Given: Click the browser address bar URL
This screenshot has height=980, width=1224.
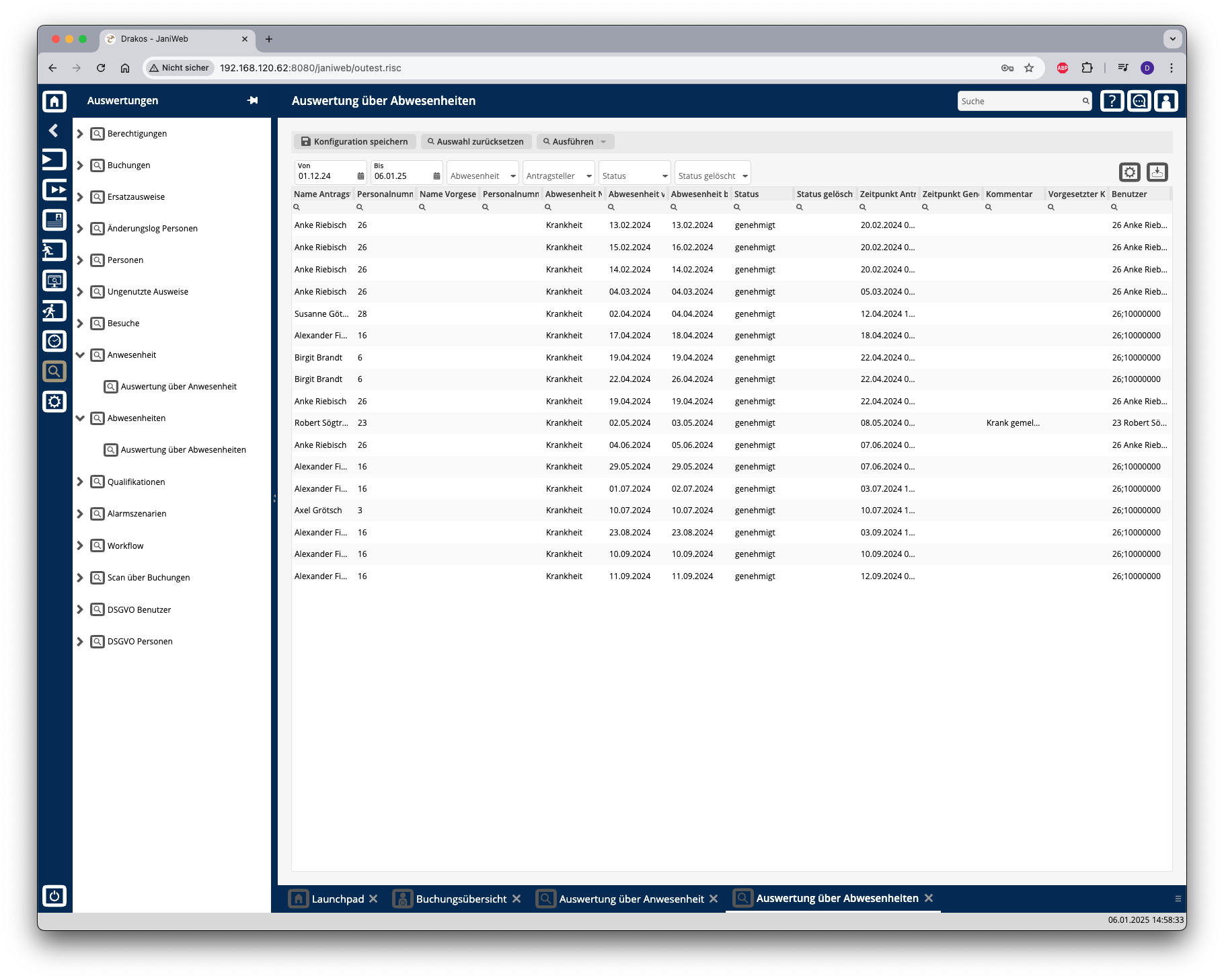Looking at the screenshot, I should [311, 68].
